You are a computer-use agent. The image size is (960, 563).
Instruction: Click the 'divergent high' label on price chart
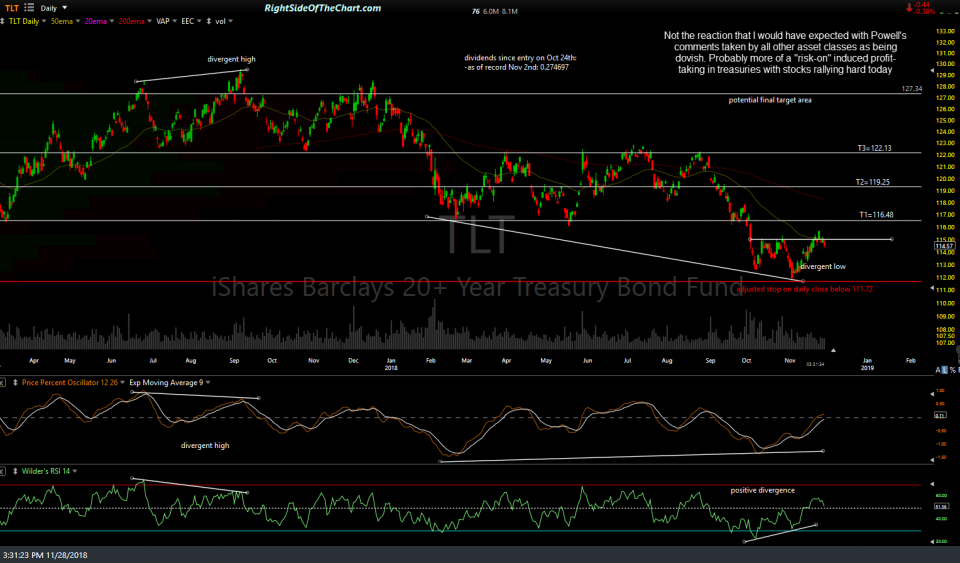tap(231, 59)
